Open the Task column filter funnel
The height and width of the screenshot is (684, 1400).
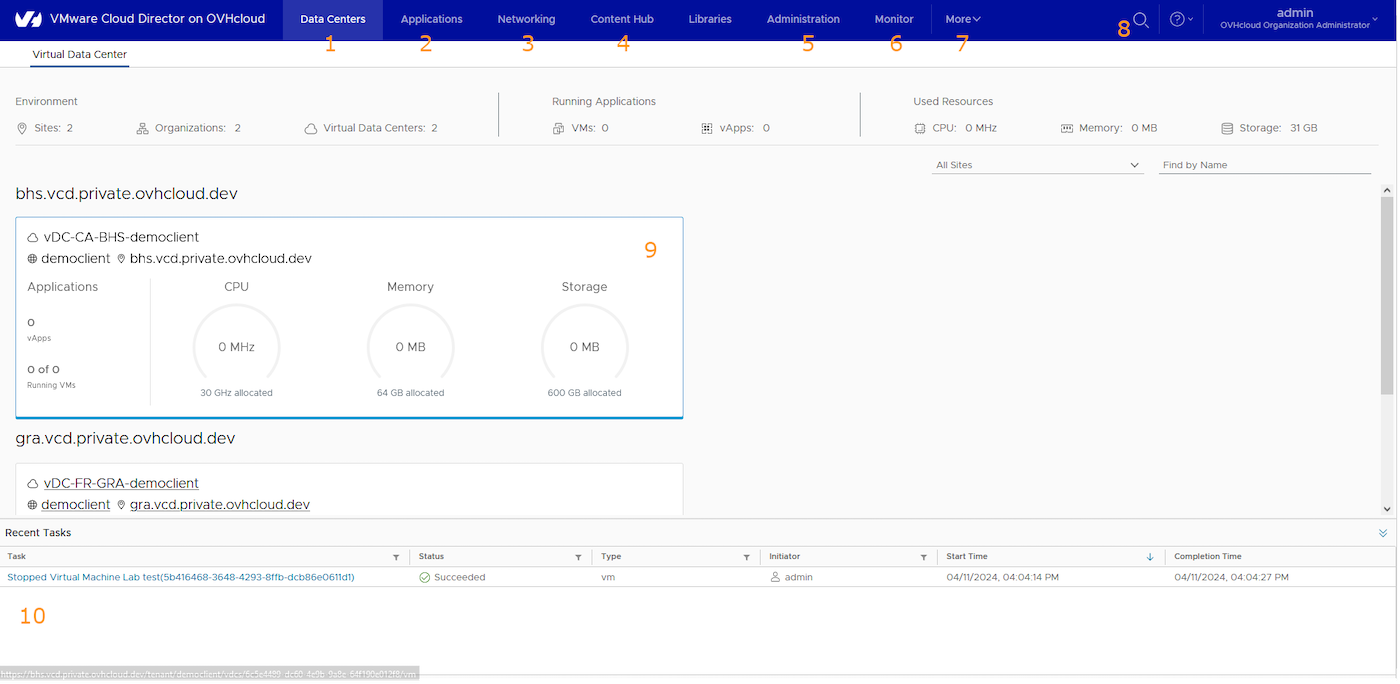(396, 556)
